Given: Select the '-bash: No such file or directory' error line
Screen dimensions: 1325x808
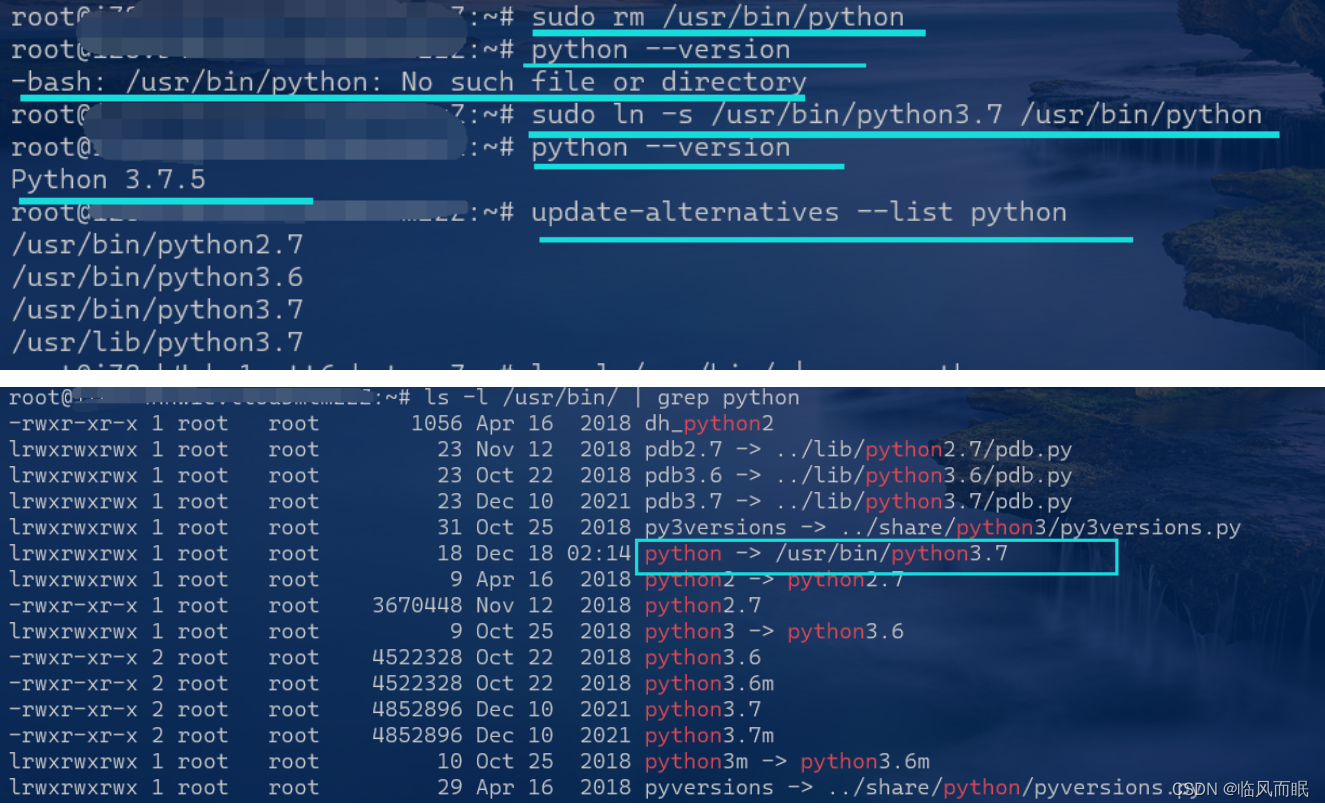Looking at the screenshot, I should pos(408,82).
